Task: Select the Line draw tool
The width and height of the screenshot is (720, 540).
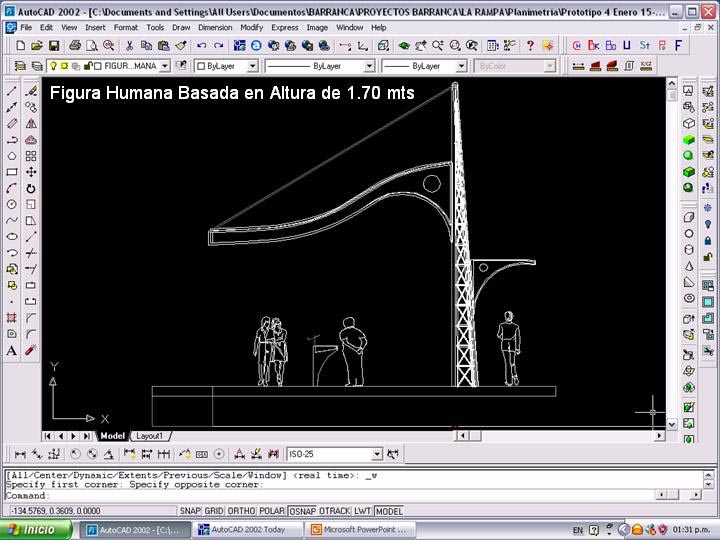Action: point(12,92)
